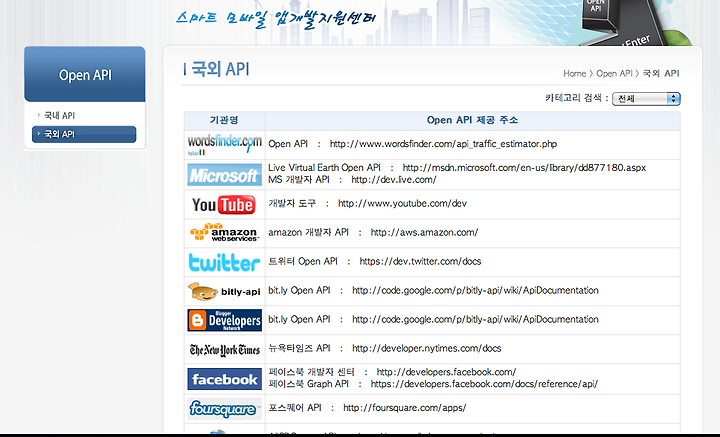The width and height of the screenshot is (720, 437).
Task: Click the Open API sidebar header
Action: coord(85,74)
